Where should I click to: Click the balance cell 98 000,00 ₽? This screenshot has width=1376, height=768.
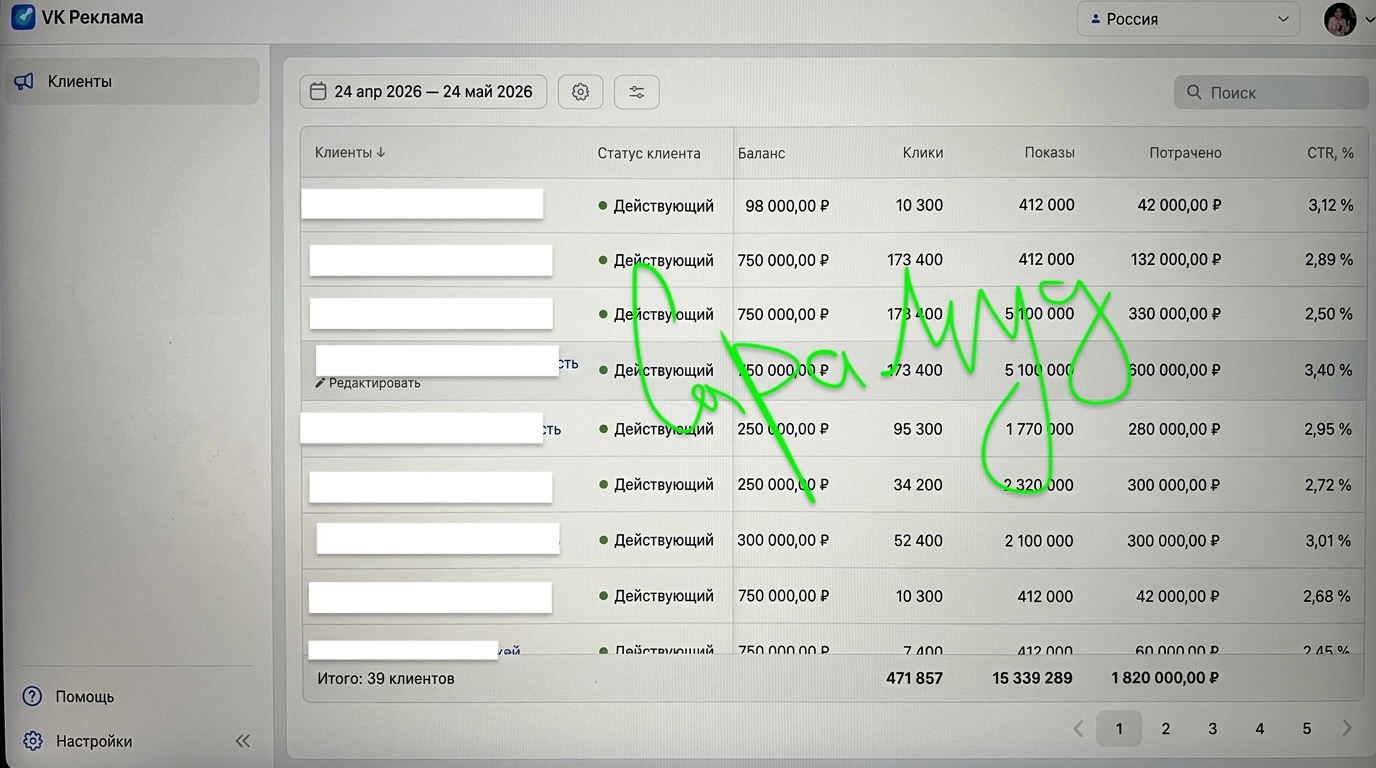coord(787,205)
